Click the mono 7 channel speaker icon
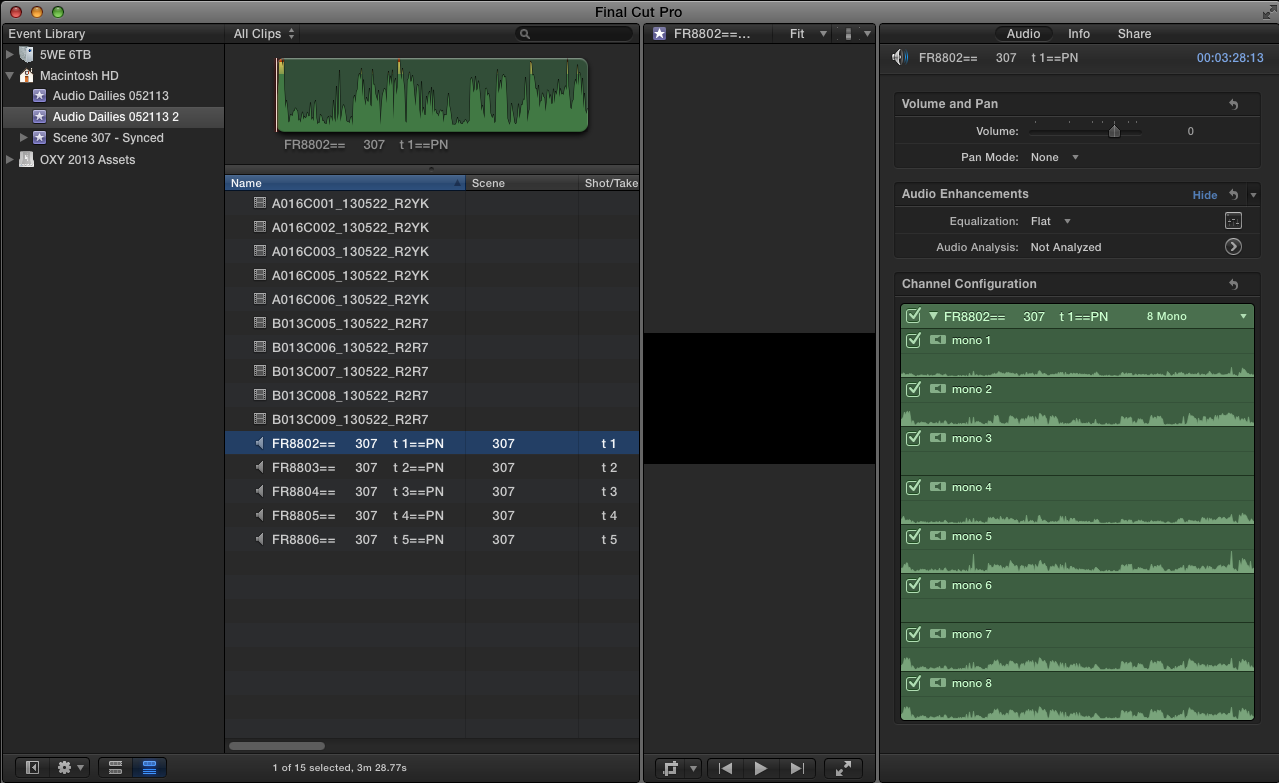1279x783 pixels. coord(938,634)
